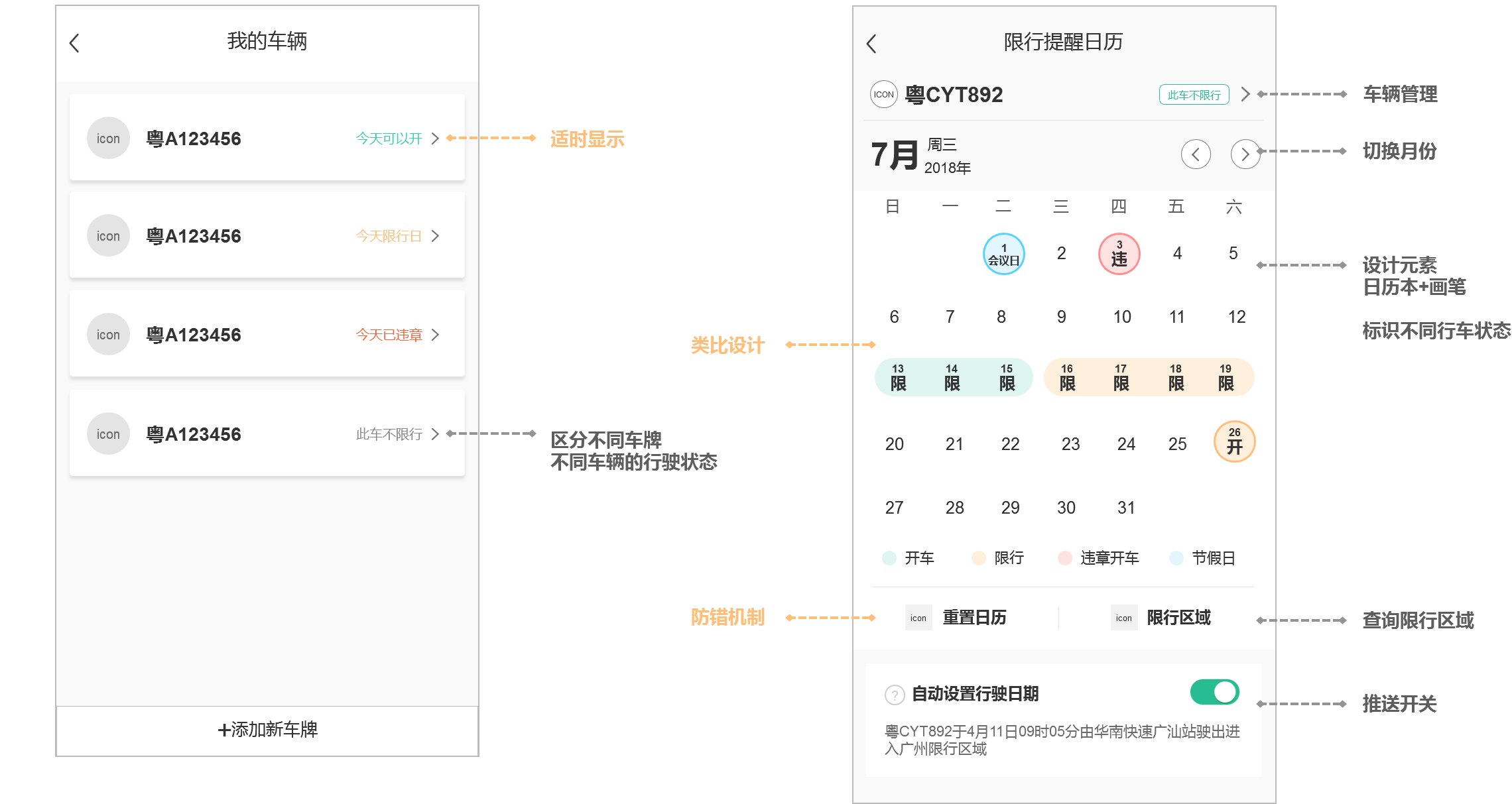This screenshot has height=804, width=1512.
Task: Click the question mark help icon
Action: [x=895, y=695]
